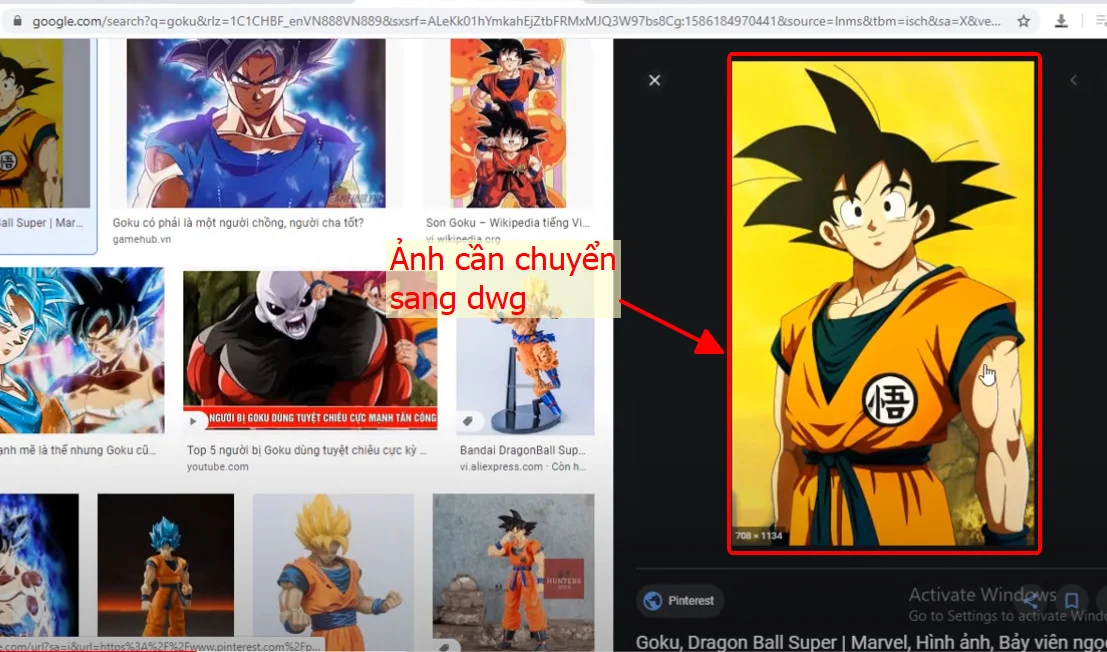Click the previous image arrow in the preview panel
This screenshot has height=652, width=1107.
(1073, 80)
